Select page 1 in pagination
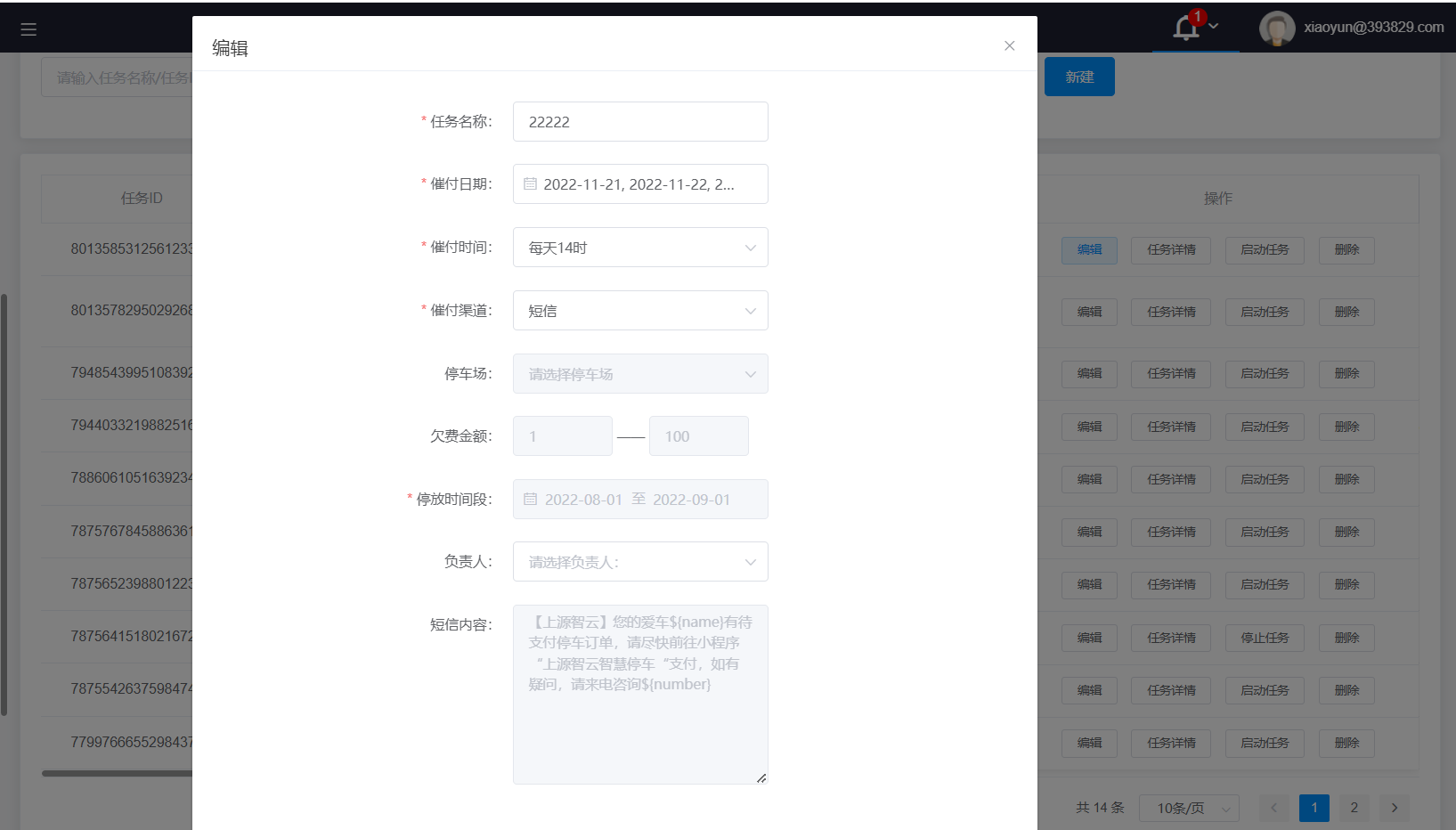Viewport: 1456px width, 830px height. click(1314, 808)
